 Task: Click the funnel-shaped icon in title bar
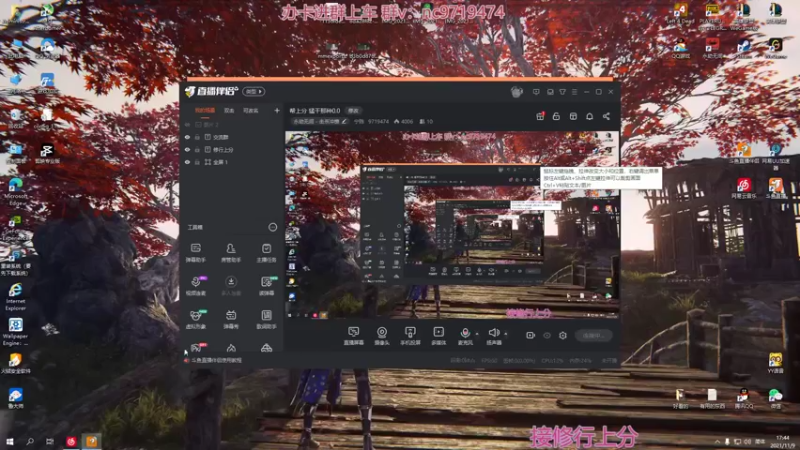pyautogui.click(x=562, y=92)
